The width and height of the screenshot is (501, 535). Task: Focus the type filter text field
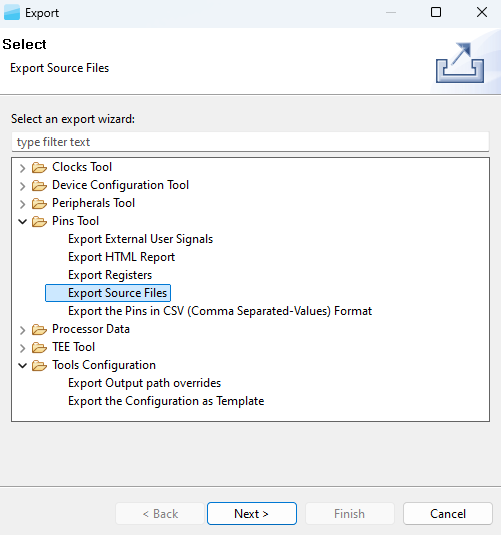click(x=250, y=142)
